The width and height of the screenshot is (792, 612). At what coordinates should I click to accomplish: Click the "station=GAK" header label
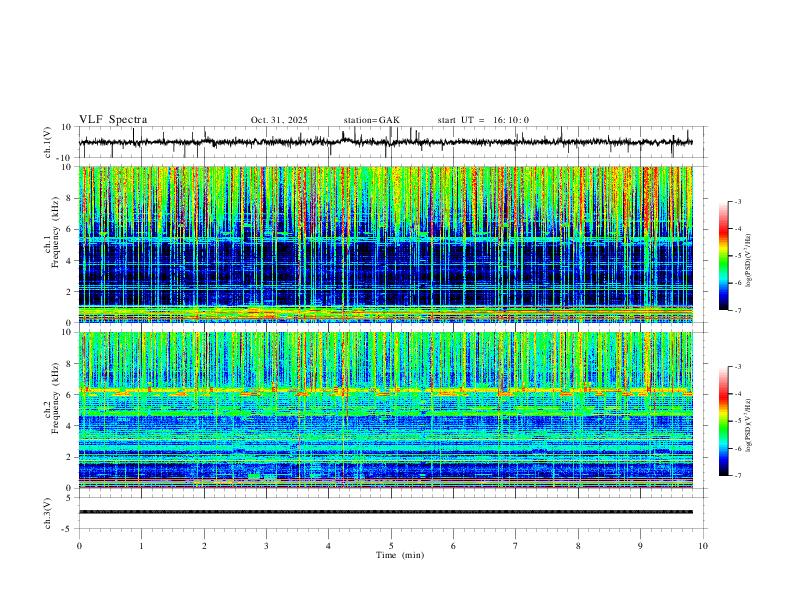371,120
